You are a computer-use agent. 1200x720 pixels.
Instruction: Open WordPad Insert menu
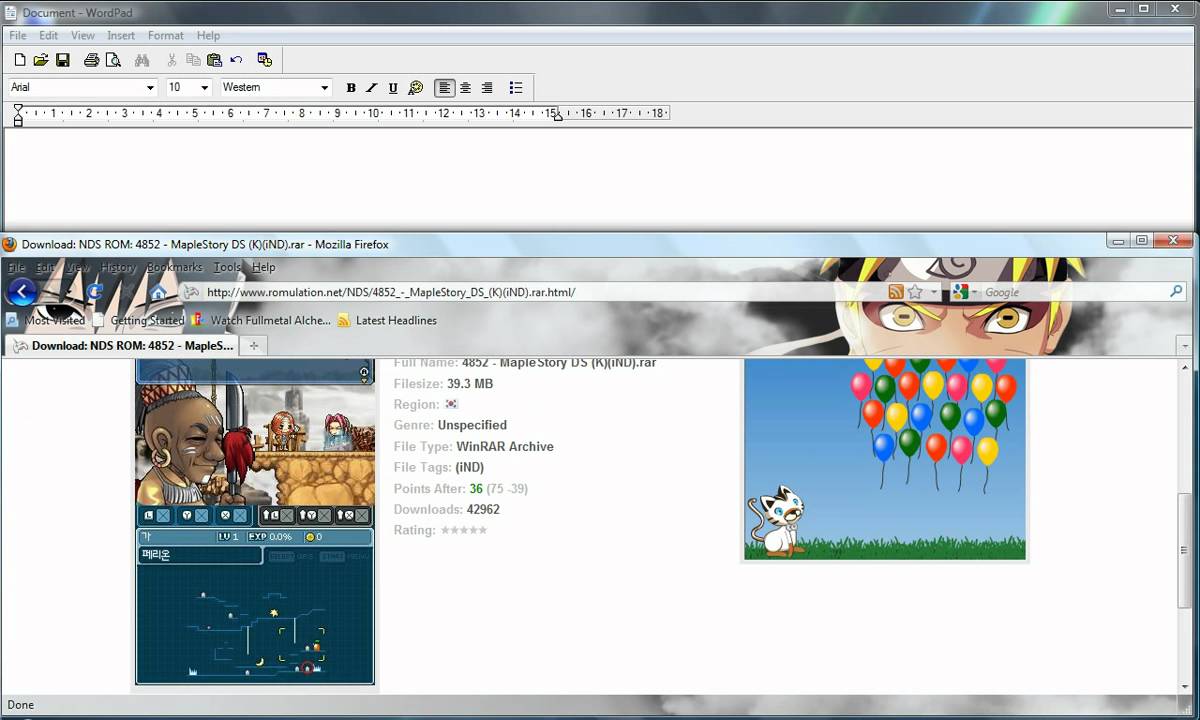click(121, 35)
